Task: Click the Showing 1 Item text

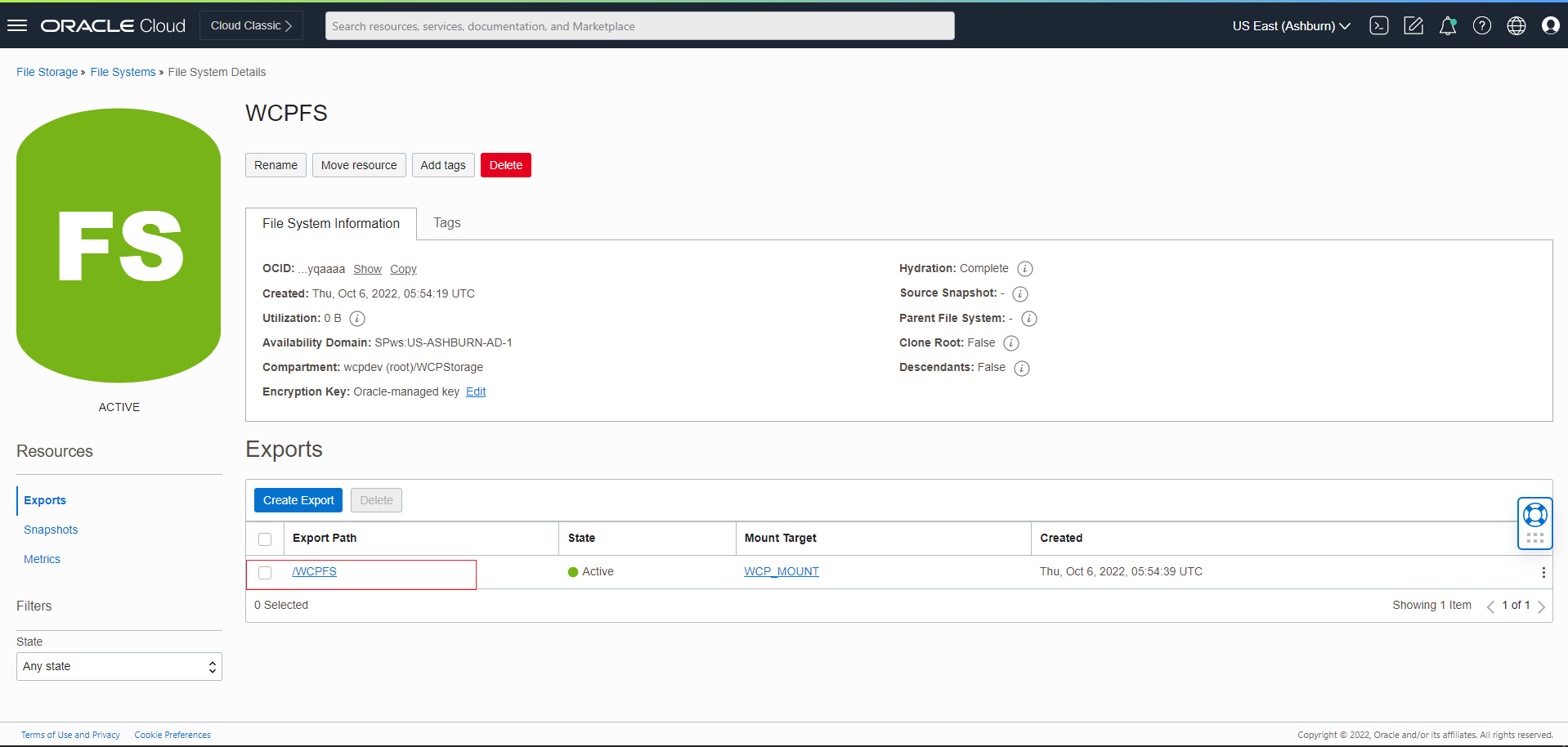Action: (x=1431, y=605)
